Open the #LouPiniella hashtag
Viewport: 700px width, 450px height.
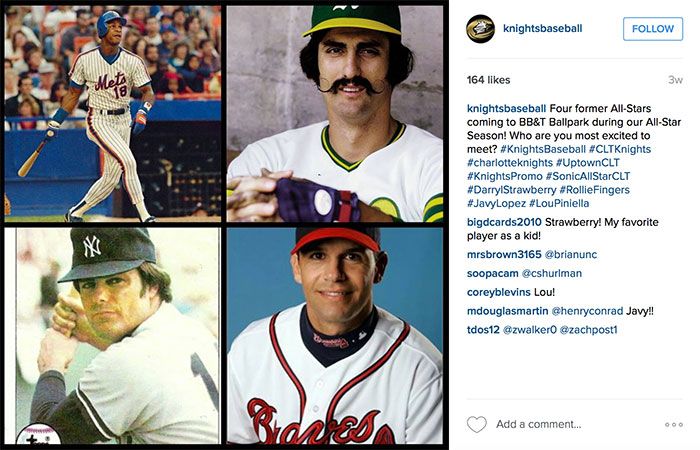pyautogui.click(x=559, y=204)
